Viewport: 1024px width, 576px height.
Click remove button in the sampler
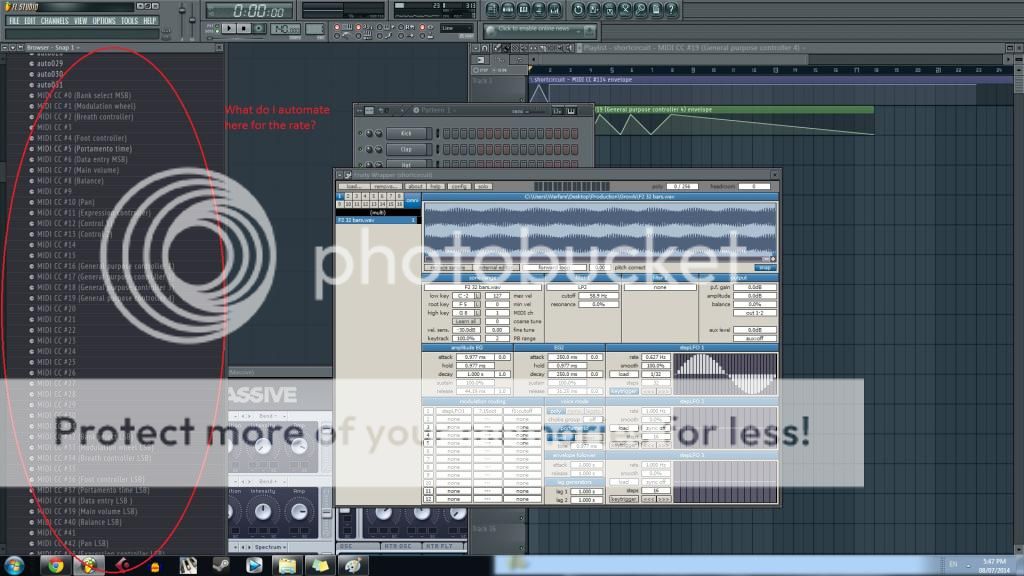(x=385, y=187)
